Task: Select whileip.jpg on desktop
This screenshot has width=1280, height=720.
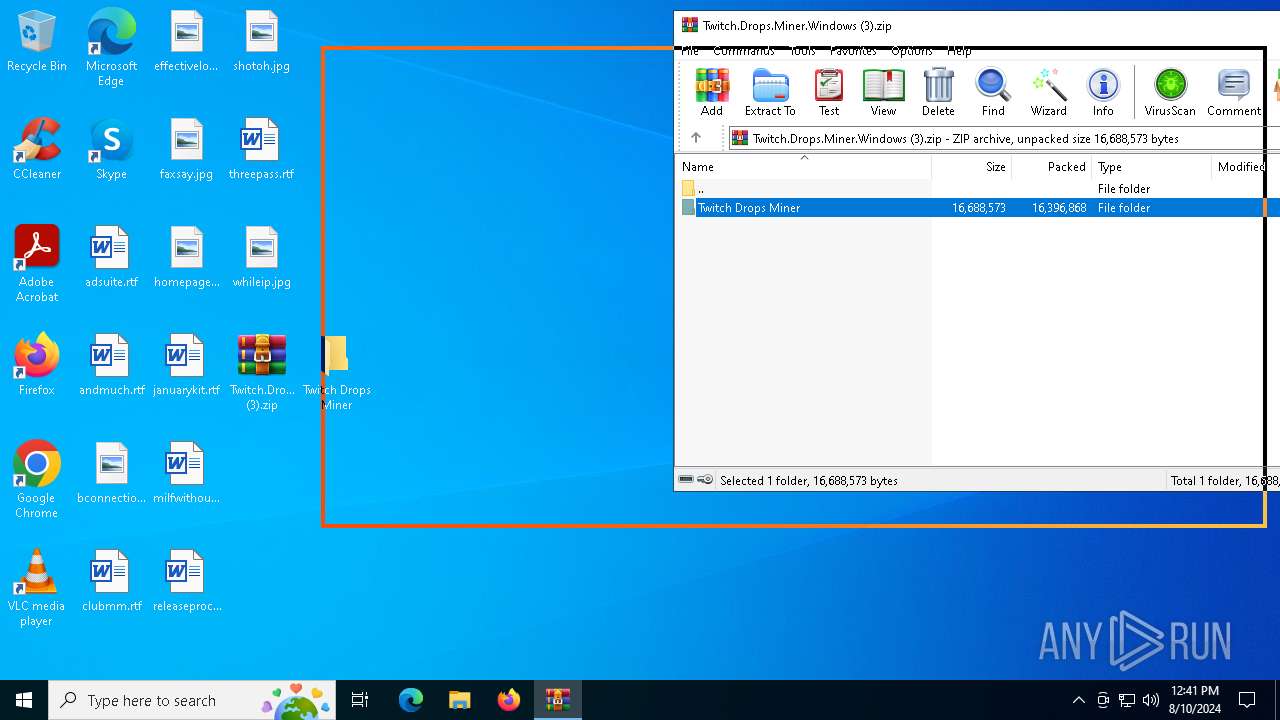Action: [261, 258]
